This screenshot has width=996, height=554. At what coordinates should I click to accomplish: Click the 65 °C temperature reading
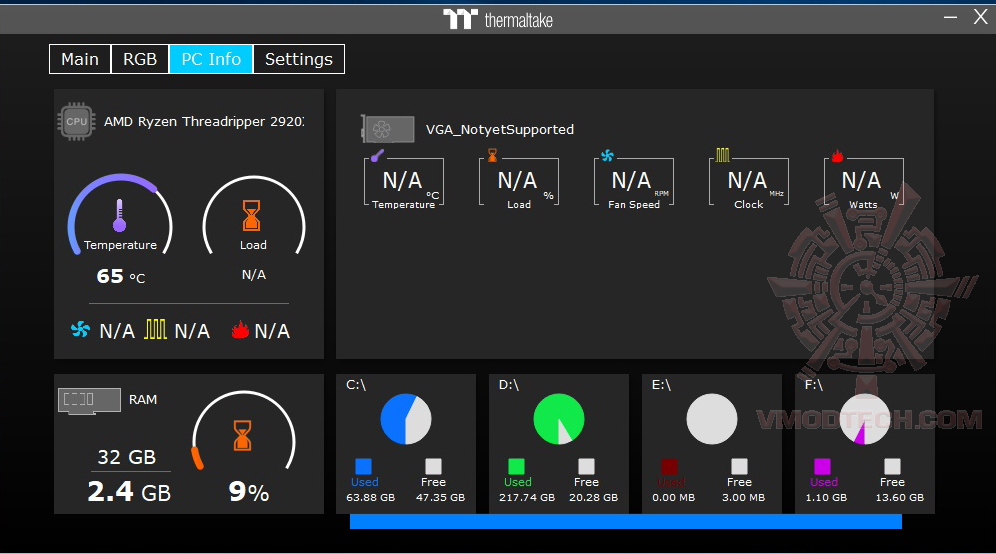121,276
